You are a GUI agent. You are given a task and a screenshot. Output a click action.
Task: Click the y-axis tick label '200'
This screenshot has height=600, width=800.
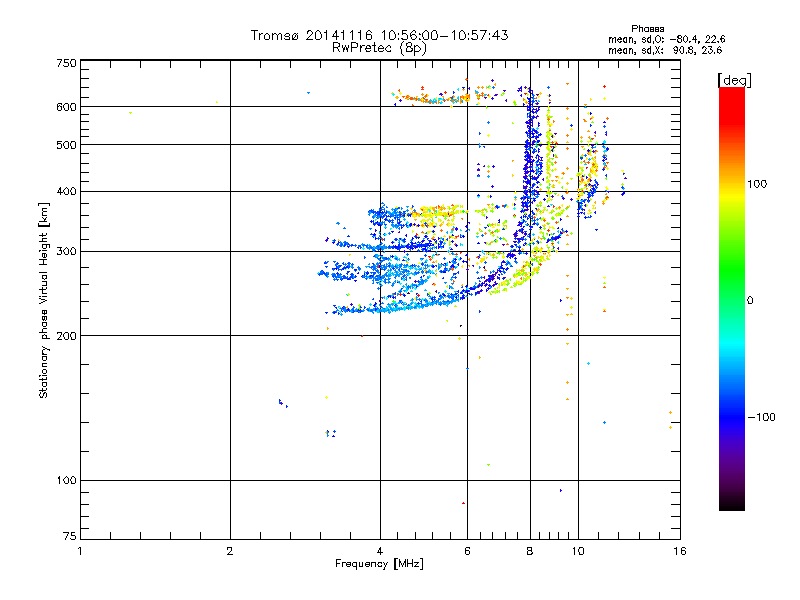tap(66, 336)
